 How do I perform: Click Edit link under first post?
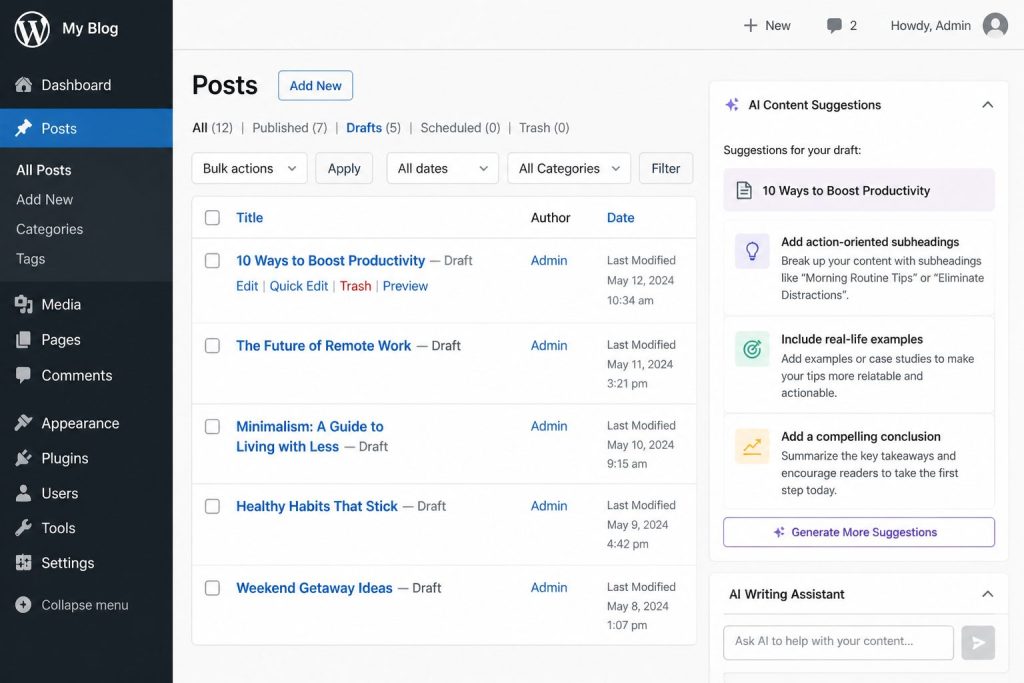pyautogui.click(x=247, y=286)
